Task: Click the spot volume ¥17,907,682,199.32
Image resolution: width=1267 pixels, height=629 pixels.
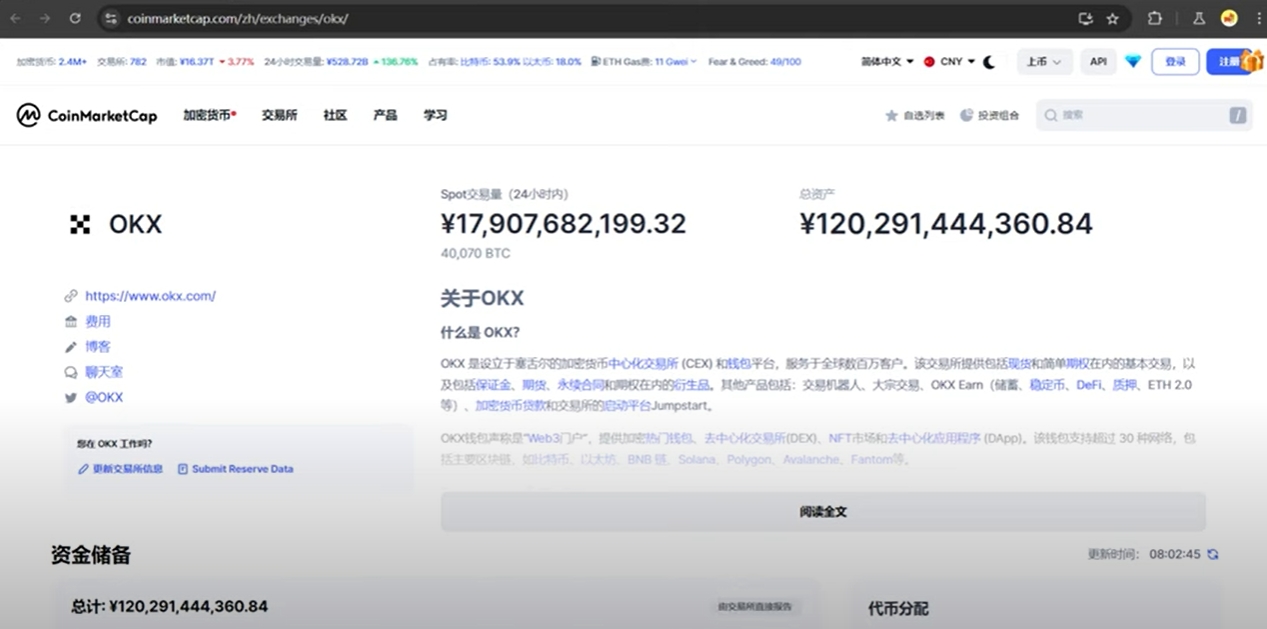Action: (x=563, y=224)
